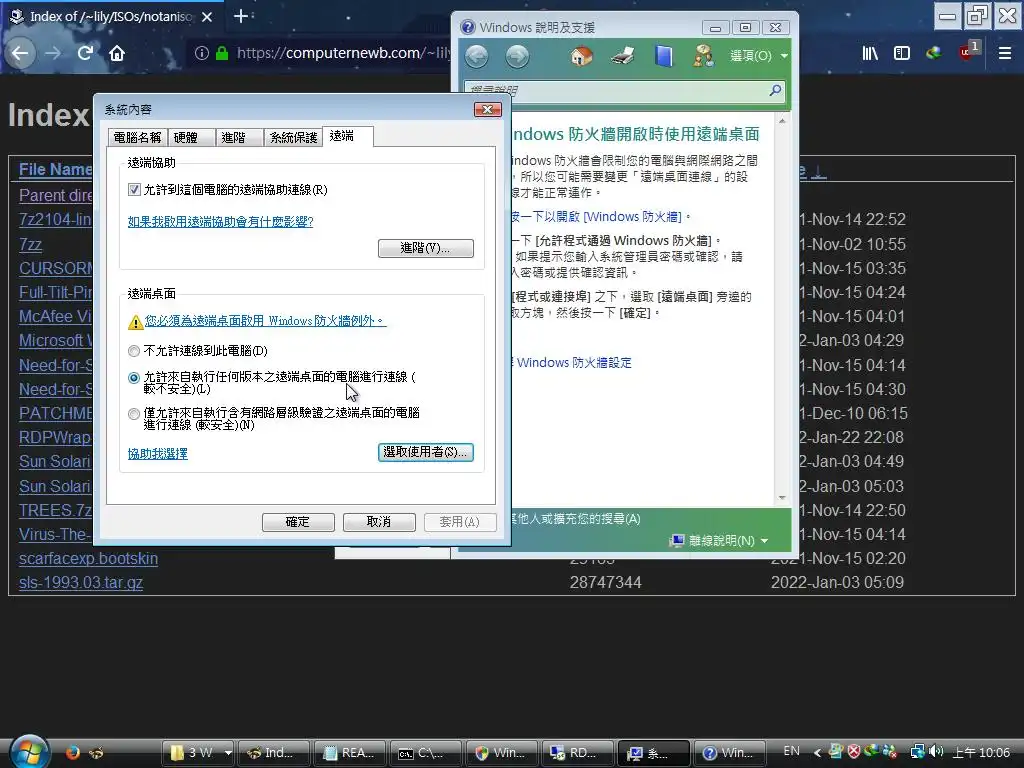Launch Firefox from Quick Launch
Screen dimensions: 1024x768
coord(72,752)
